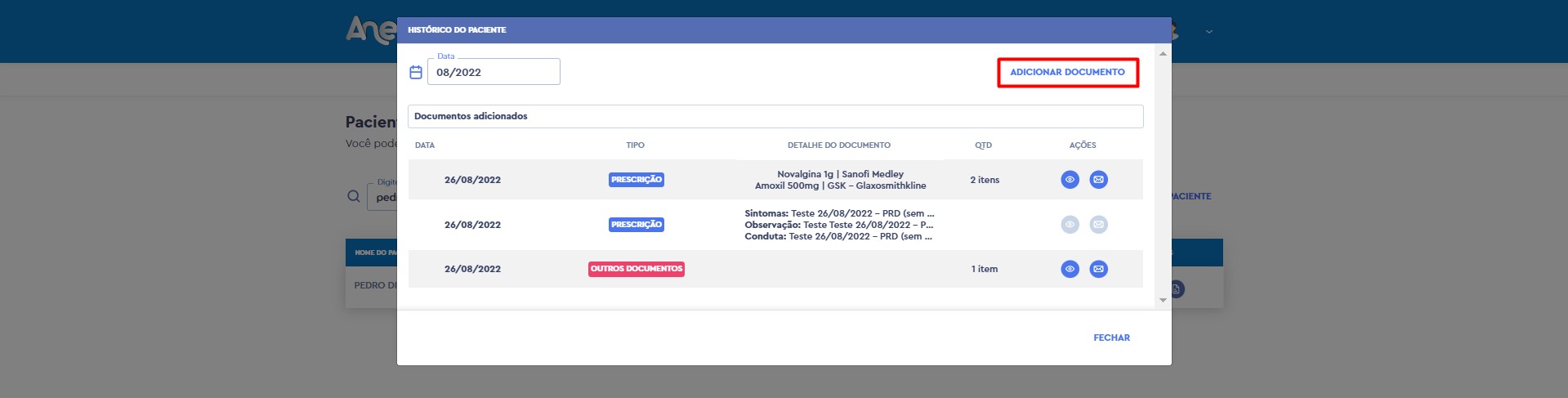The height and width of the screenshot is (398, 1568).
Task: Click the calendar icon beside Data field
Action: point(416,72)
